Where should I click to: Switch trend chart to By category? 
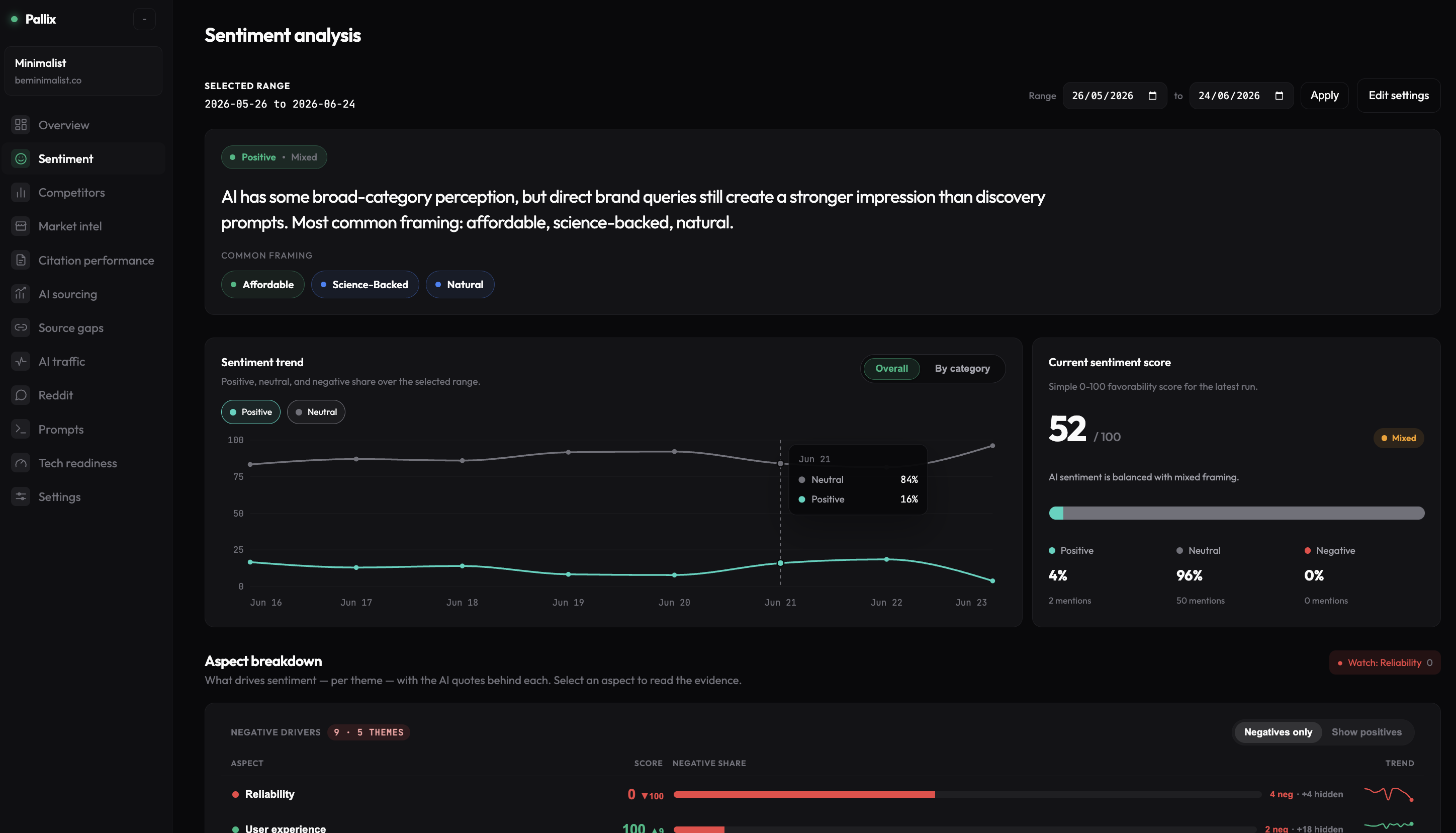tap(962, 368)
